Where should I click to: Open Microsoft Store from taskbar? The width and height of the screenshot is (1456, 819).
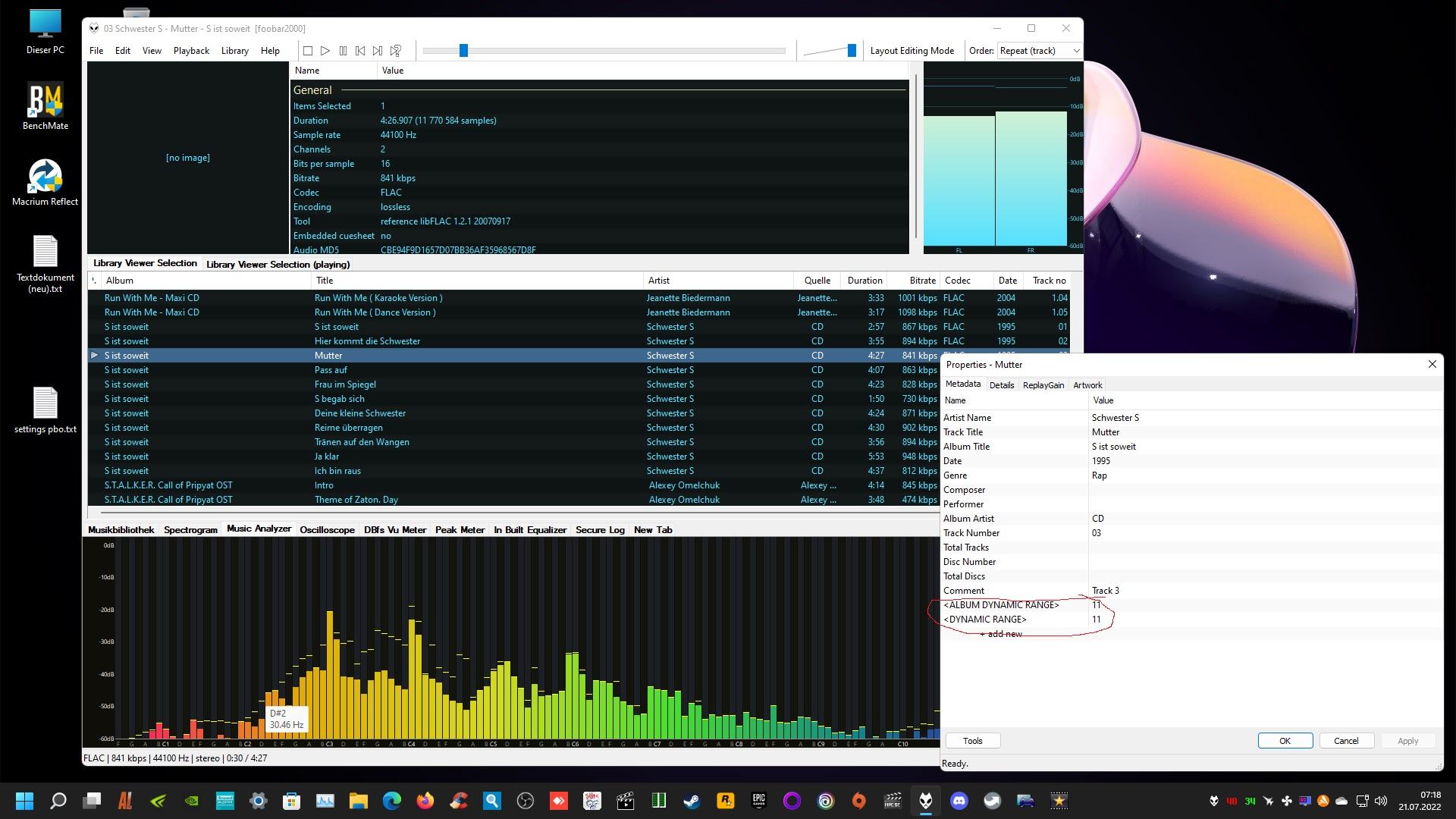291,801
